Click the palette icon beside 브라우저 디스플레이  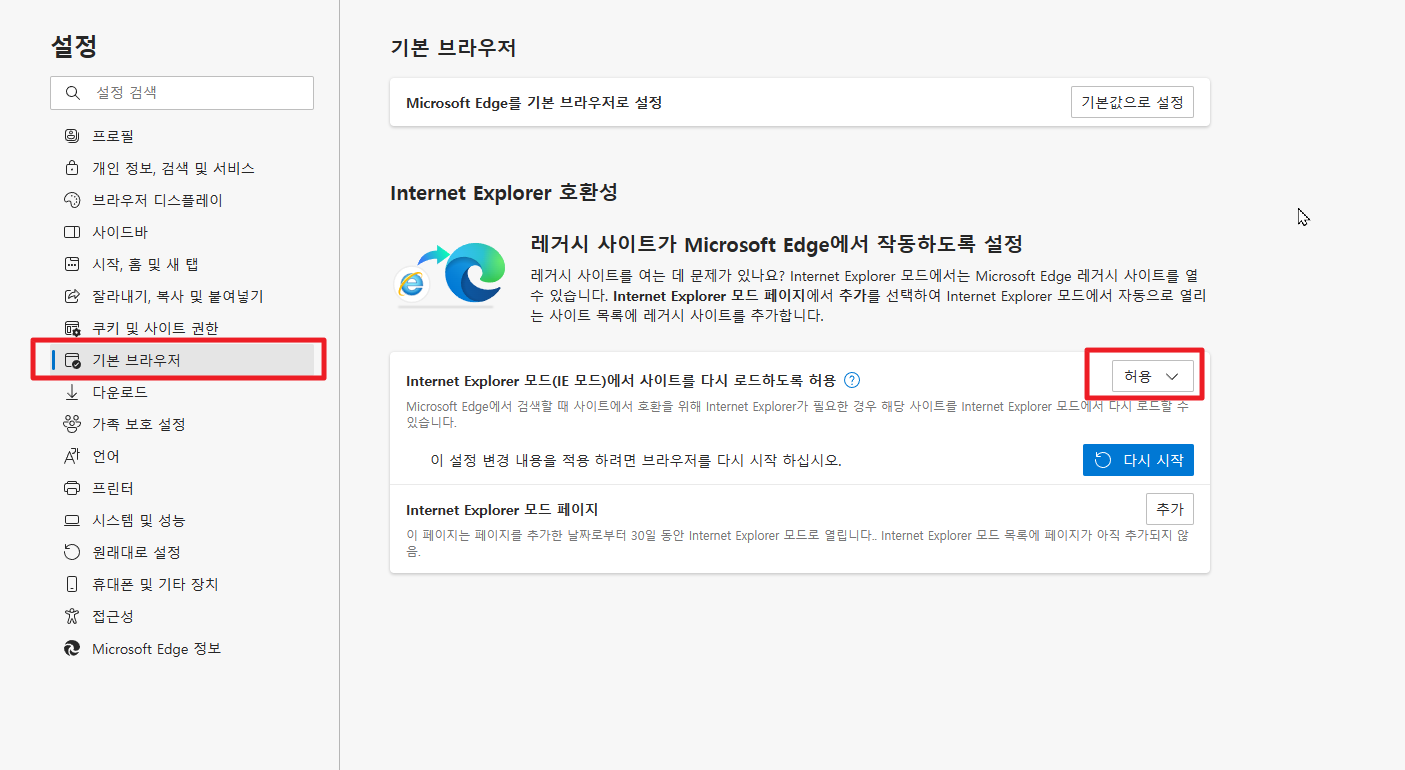coord(71,200)
